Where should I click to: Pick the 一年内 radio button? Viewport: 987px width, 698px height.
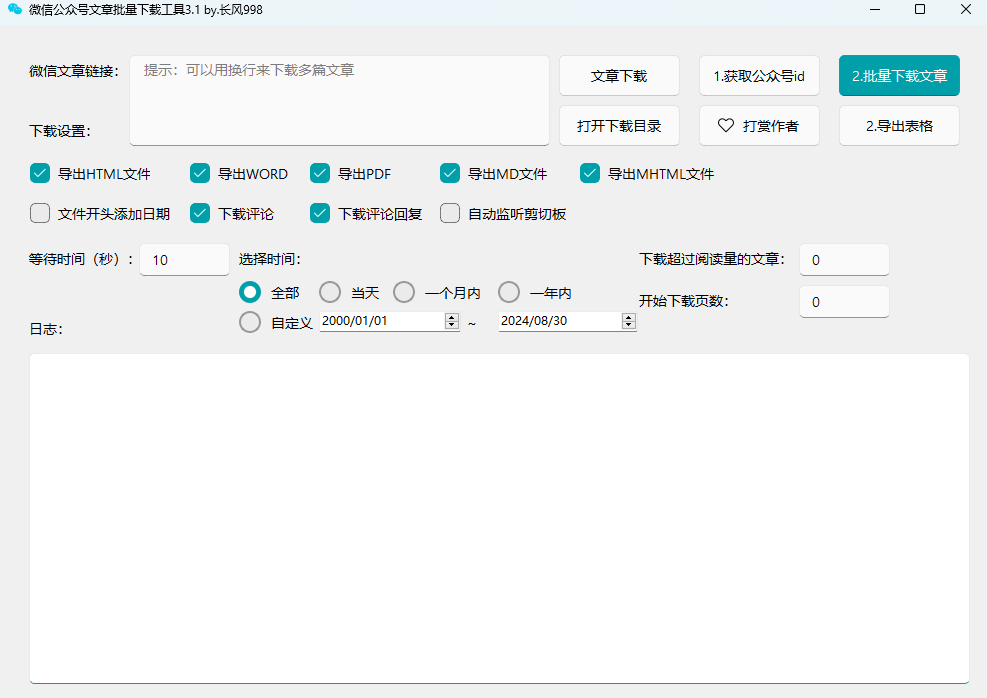click(x=509, y=292)
